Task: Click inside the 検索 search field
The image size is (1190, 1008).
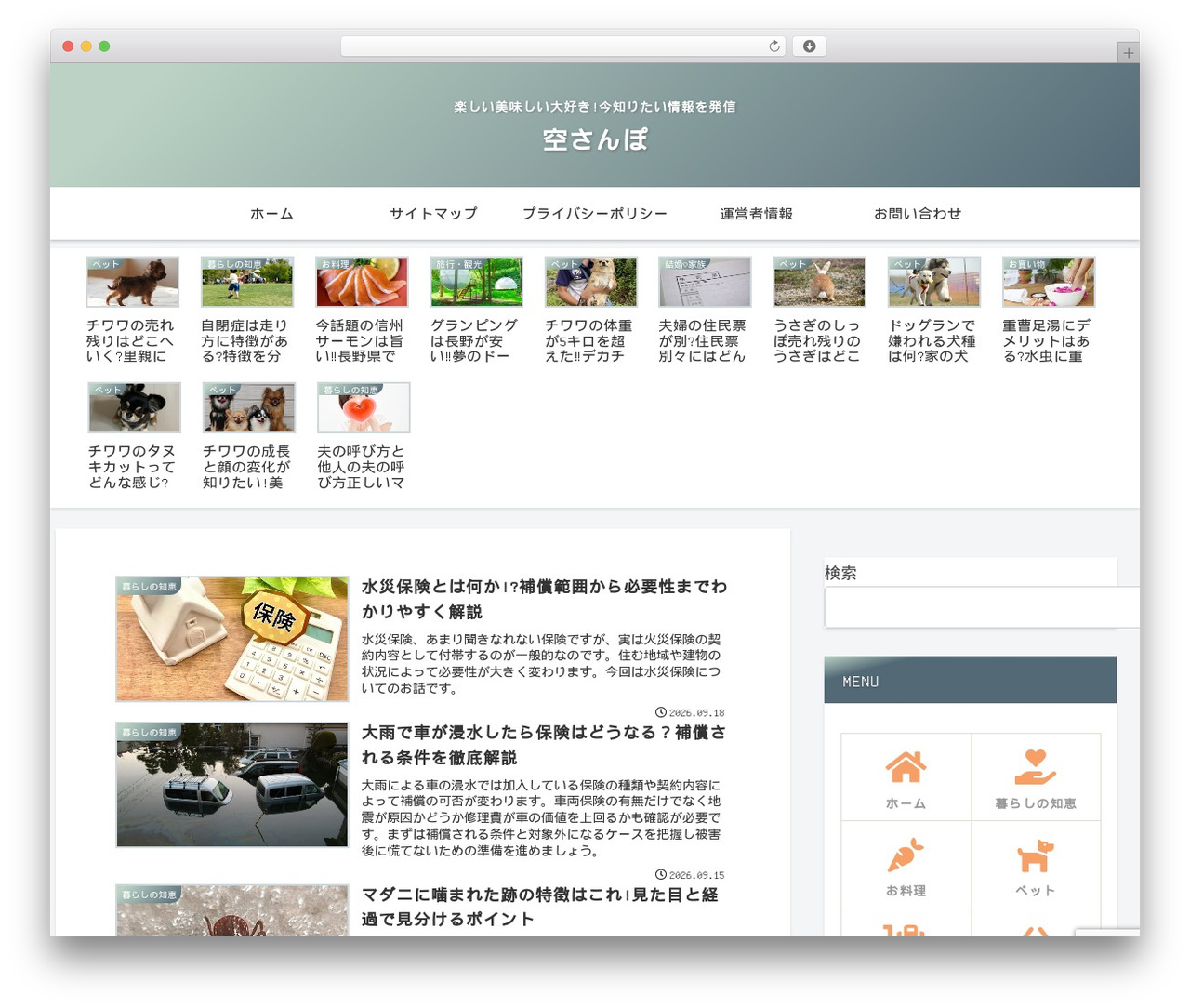Action: 982,607
